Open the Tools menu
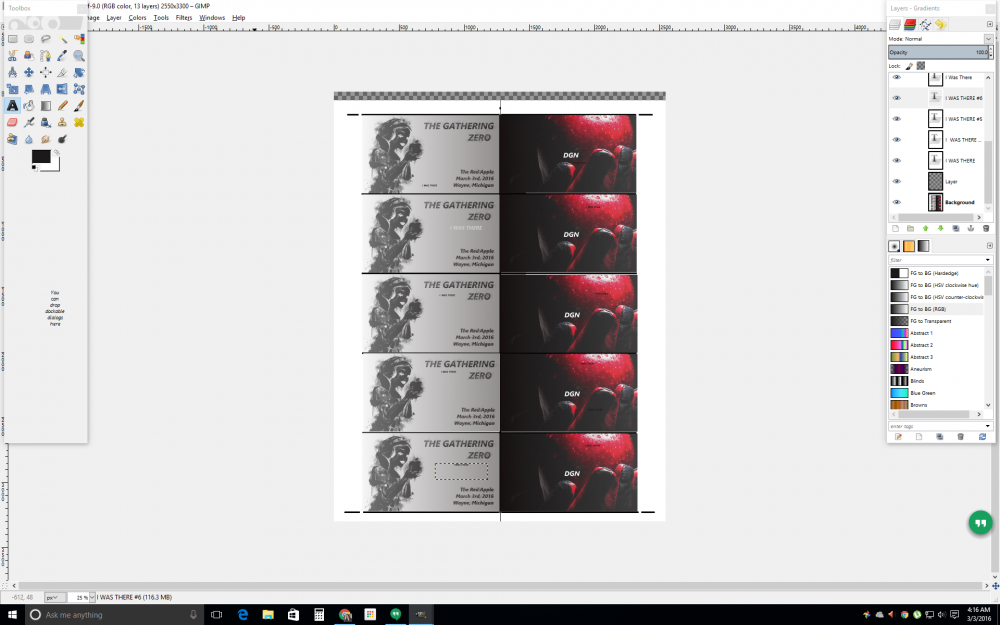Screen dimensions: 1000x625 161,18
